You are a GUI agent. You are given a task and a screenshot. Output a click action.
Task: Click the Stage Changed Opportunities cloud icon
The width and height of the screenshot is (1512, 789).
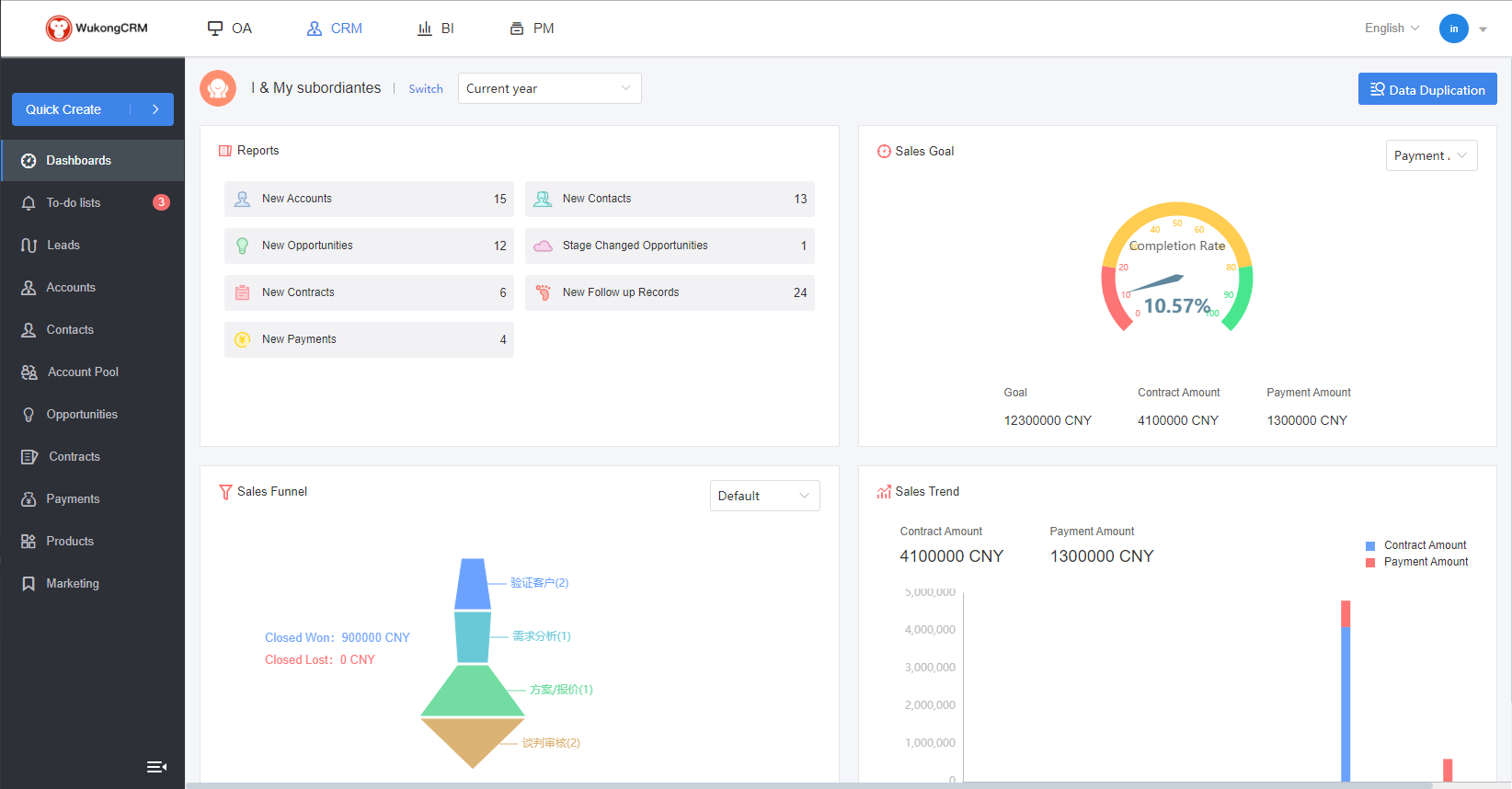click(x=544, y=246)
